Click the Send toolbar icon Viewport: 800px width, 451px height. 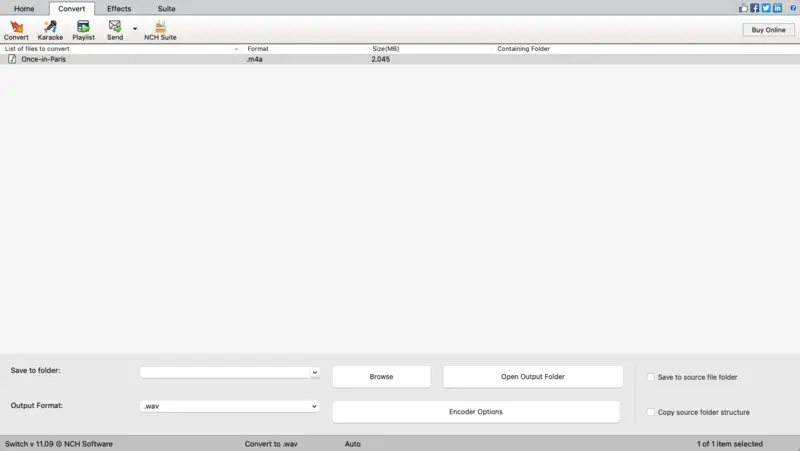(115, 30)
